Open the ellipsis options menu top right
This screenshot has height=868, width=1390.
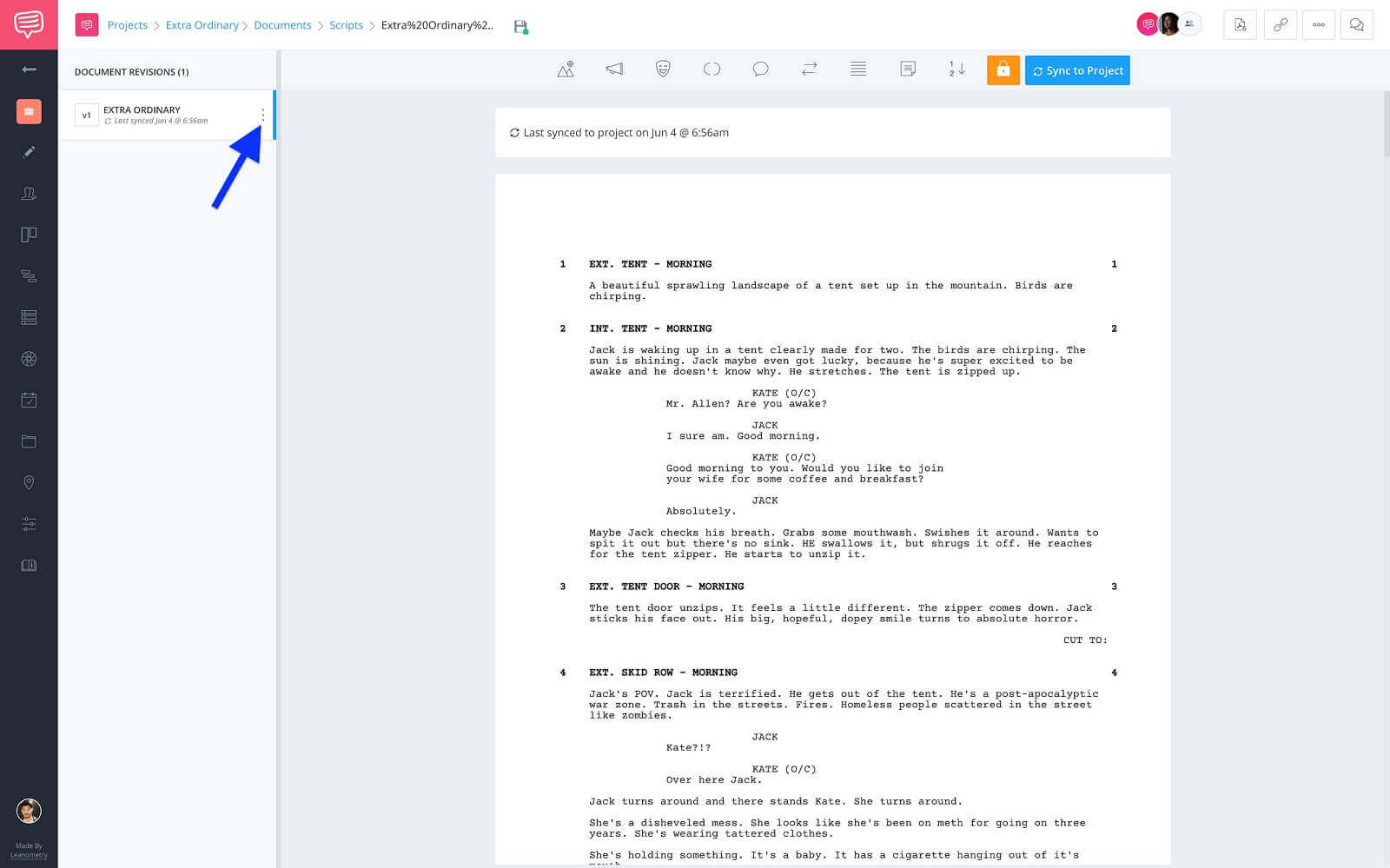[x=1318, y=25]
